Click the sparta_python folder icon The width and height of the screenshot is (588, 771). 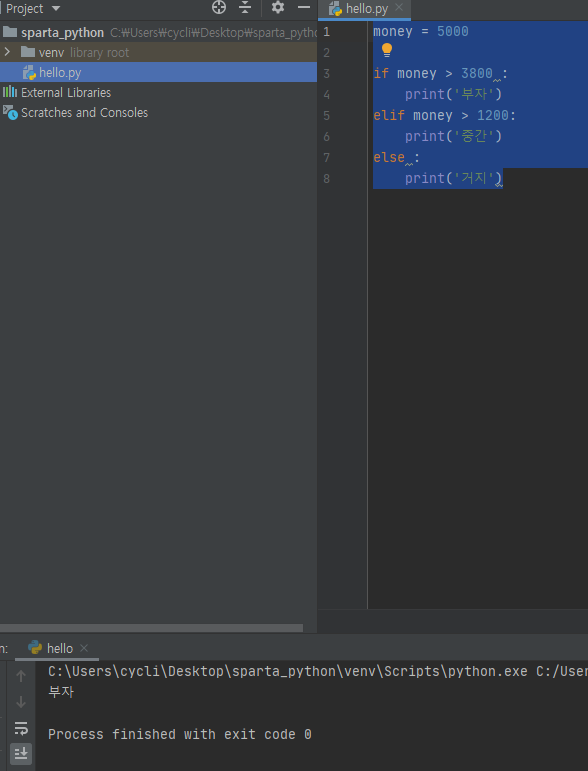tap(10, 32)
